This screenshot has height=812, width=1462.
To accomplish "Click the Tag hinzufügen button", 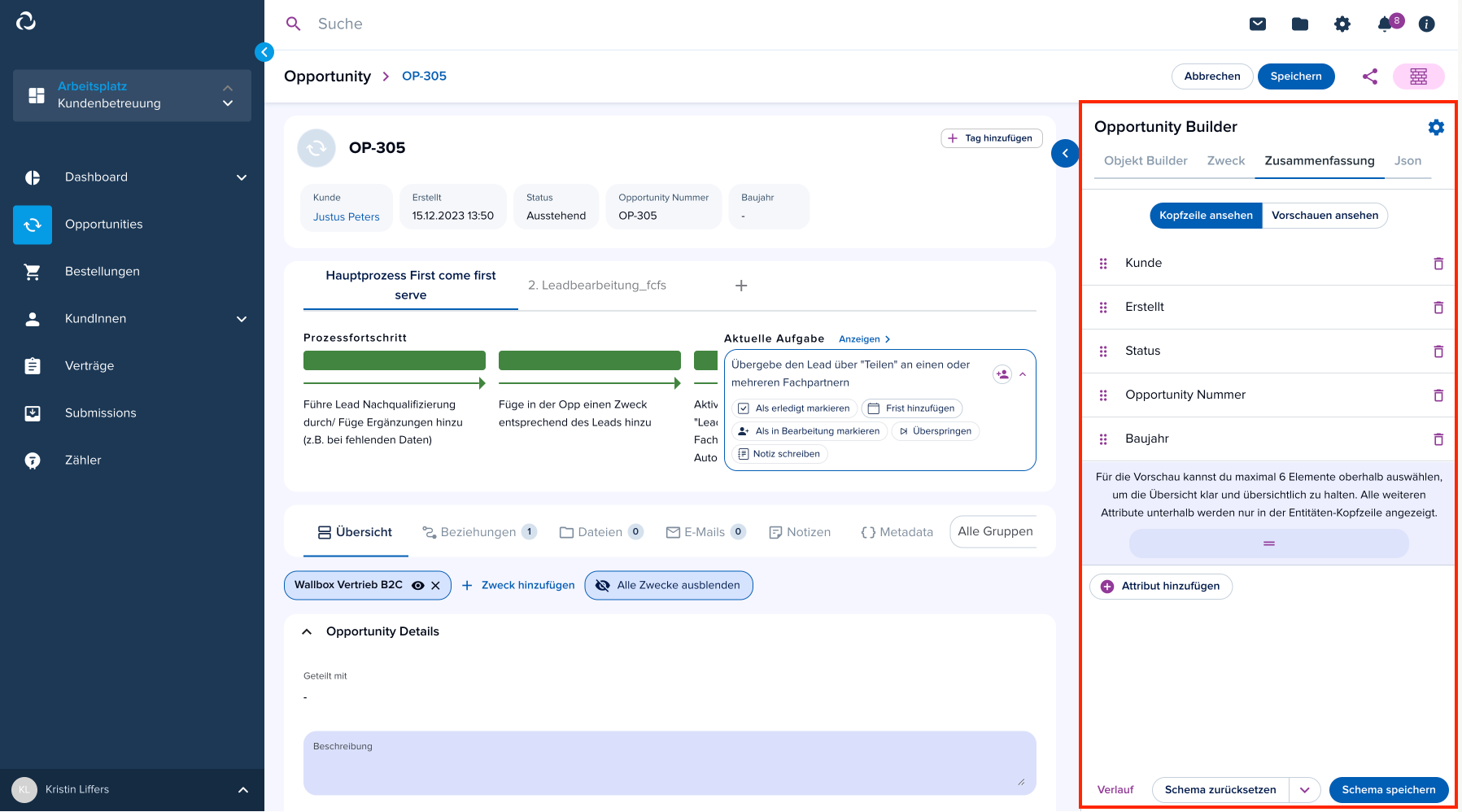I will click(x=992, y=138).
